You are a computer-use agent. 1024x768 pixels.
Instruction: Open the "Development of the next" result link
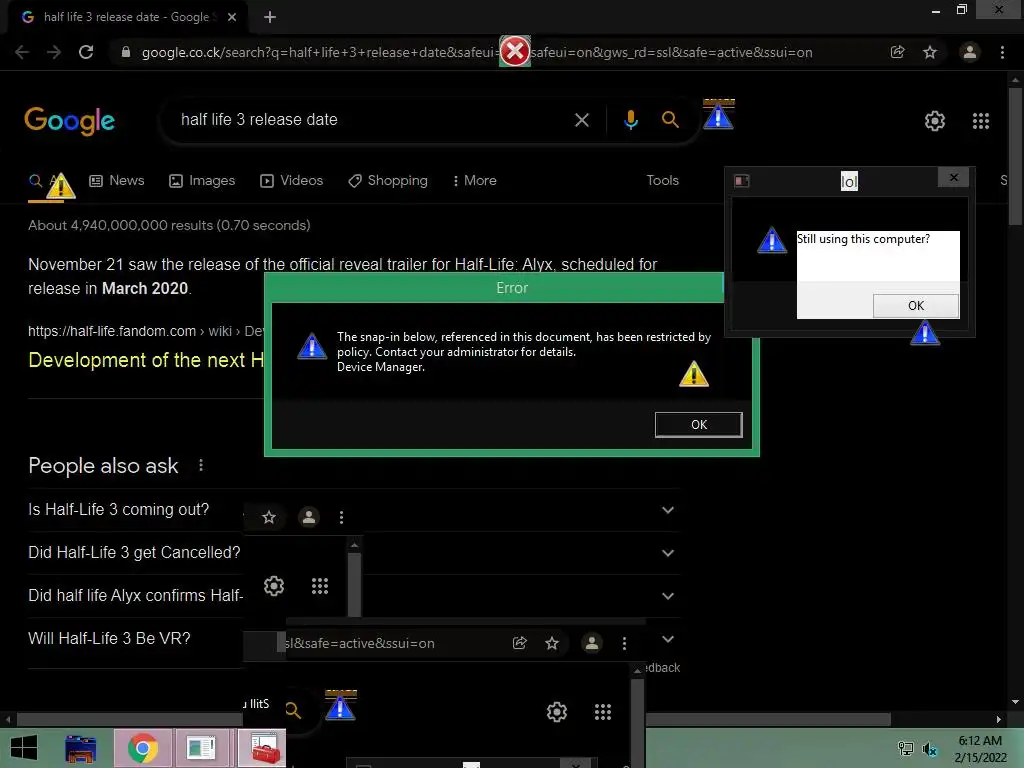point(146,360)
